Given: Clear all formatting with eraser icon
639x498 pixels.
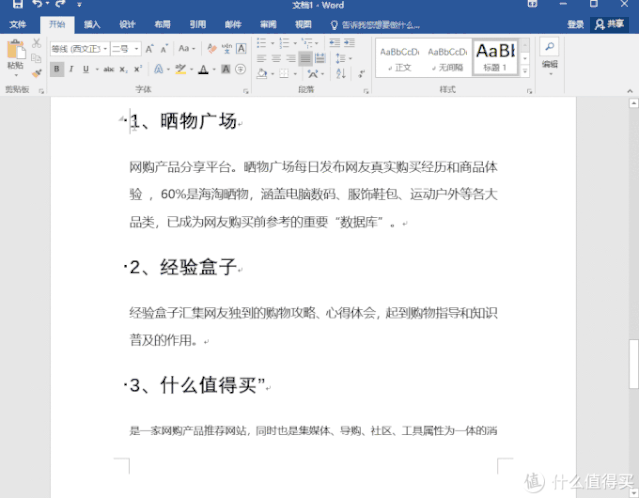Looking at the screenshot, I should click(x=212, y=48).
